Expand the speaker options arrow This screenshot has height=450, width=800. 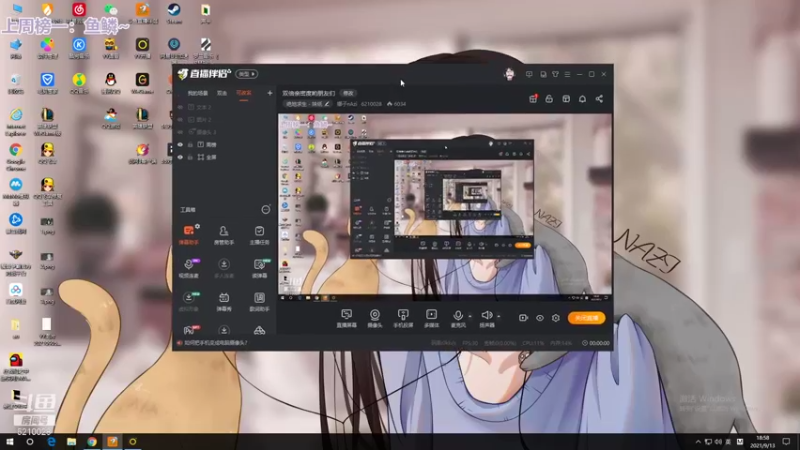(x=498, y=316)
